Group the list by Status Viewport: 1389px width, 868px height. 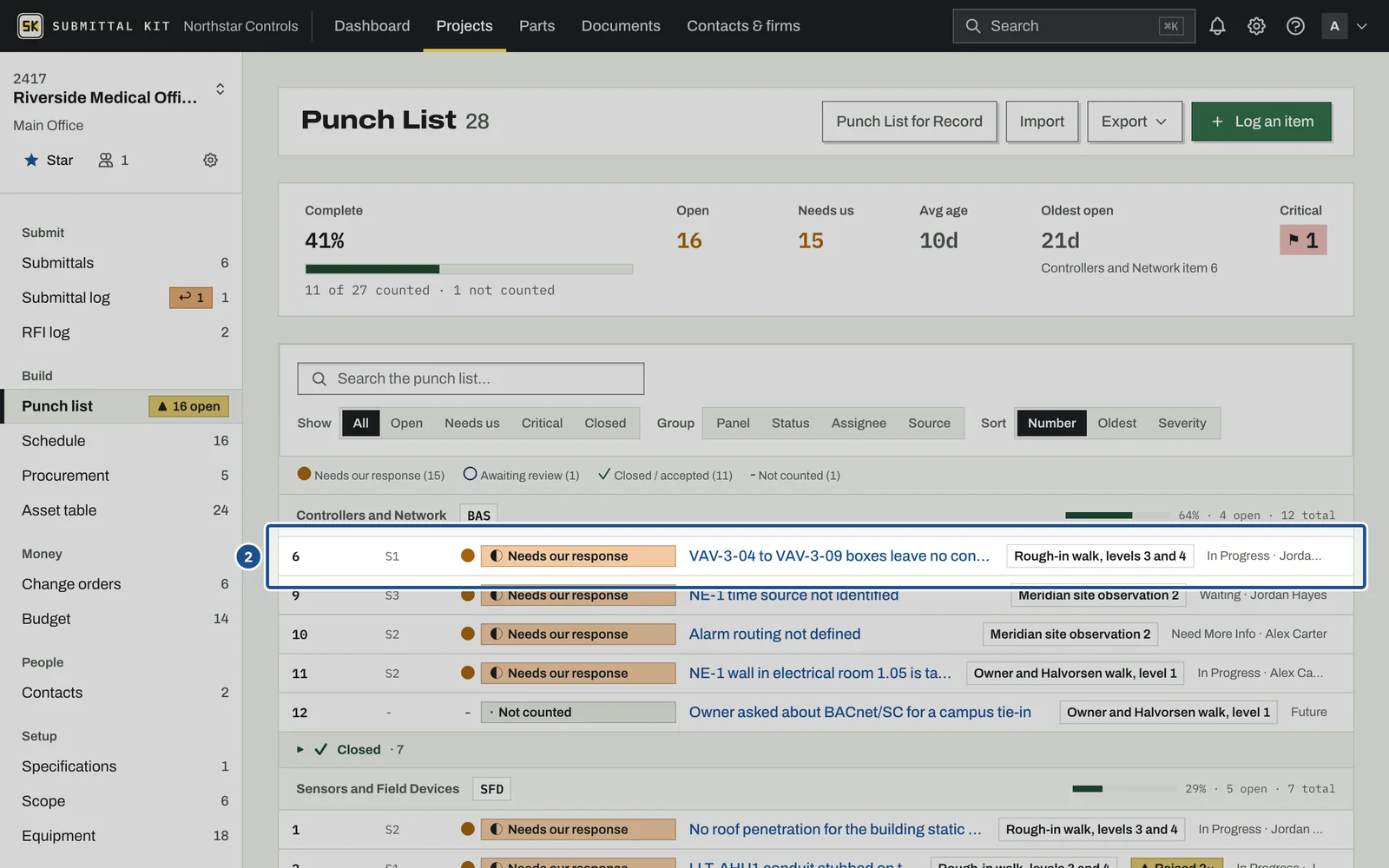click(791, 424)
